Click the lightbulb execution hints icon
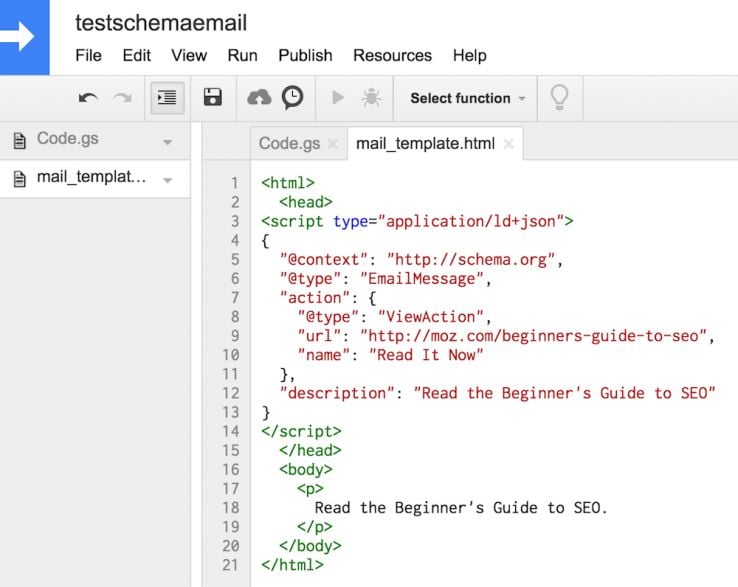The width and height of the screenshot is (738, 587). 559,97
